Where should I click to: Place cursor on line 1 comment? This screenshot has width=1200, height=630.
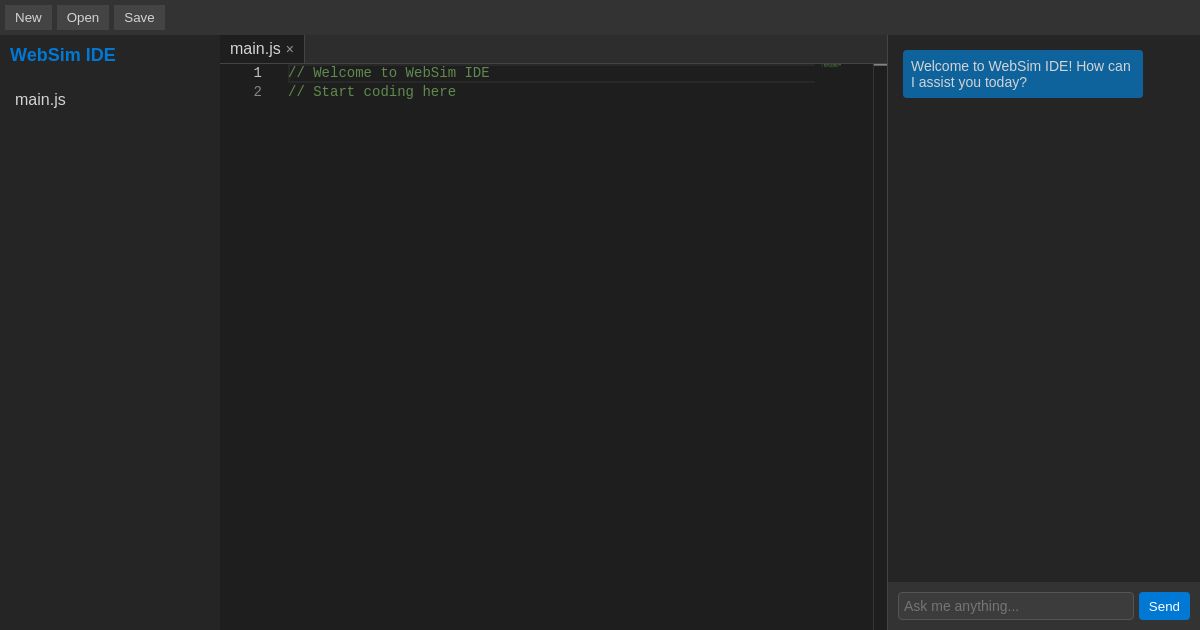(388, 72)
